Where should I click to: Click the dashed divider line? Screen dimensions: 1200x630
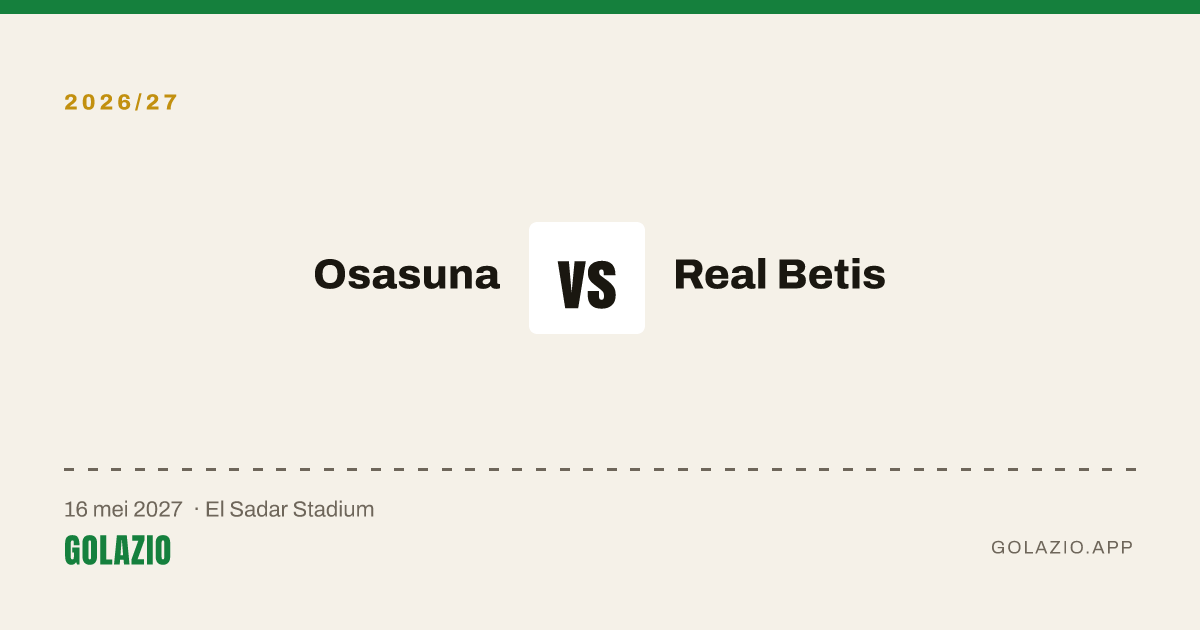(600, 469)
